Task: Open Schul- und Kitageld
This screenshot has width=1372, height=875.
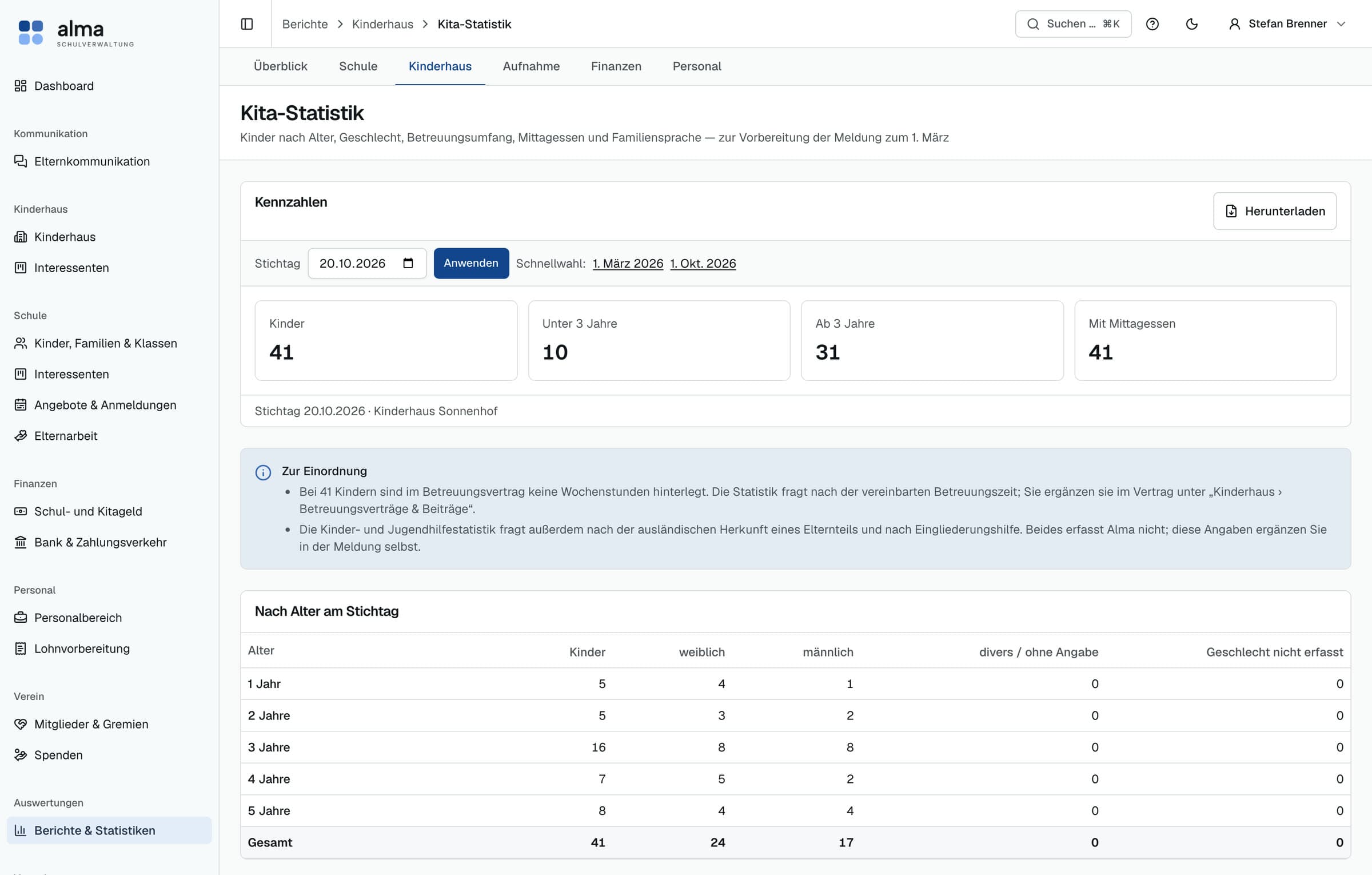Action: click(109, 511)
